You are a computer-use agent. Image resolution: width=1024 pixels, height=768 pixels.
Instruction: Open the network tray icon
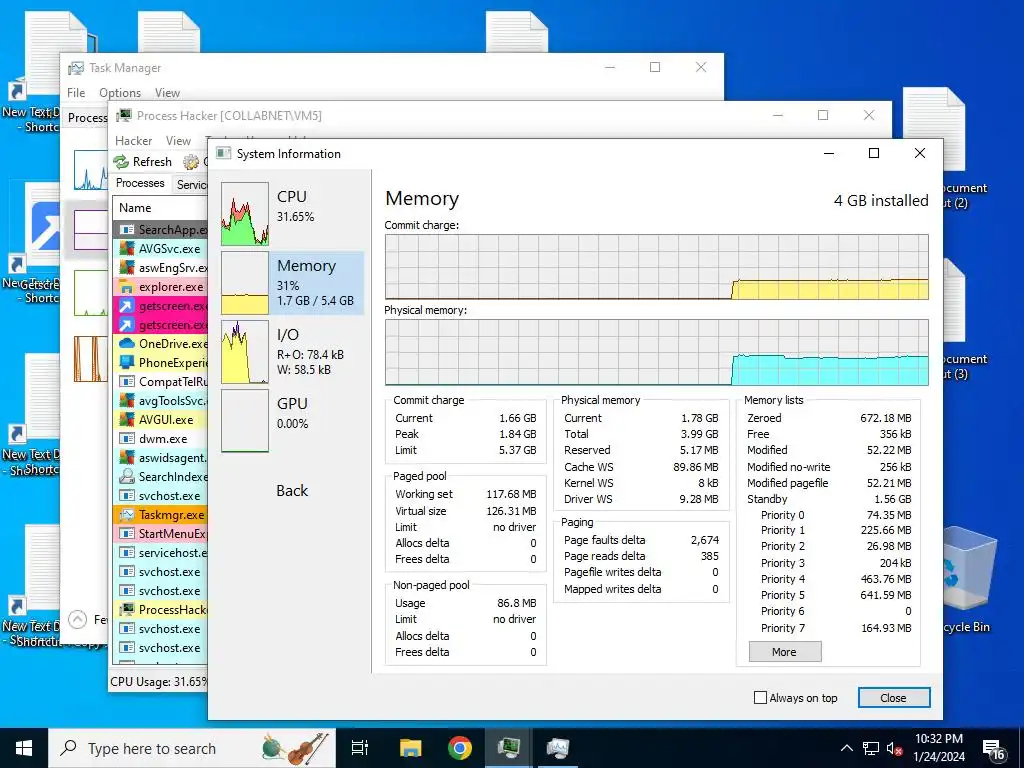tap(871, 748)
